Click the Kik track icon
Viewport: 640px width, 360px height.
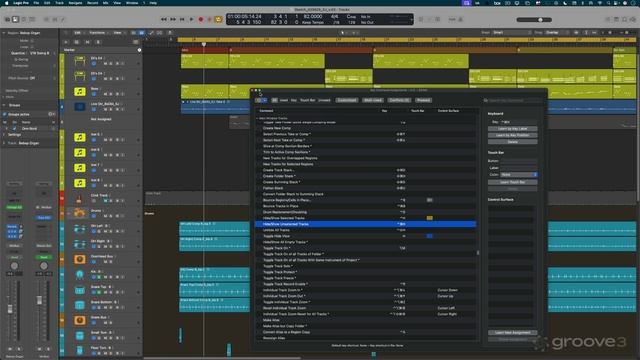(x=80, y=274)
